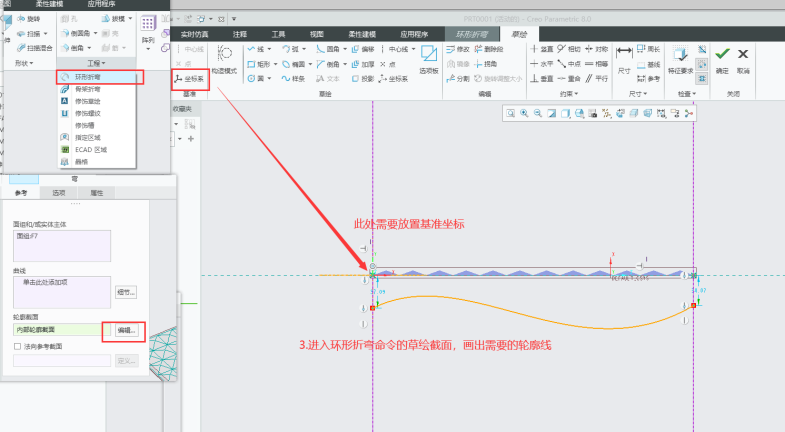Click the 细节... button beside the 曲线 box
This screenshot has width=785, height=432.
tap(127, 292)
